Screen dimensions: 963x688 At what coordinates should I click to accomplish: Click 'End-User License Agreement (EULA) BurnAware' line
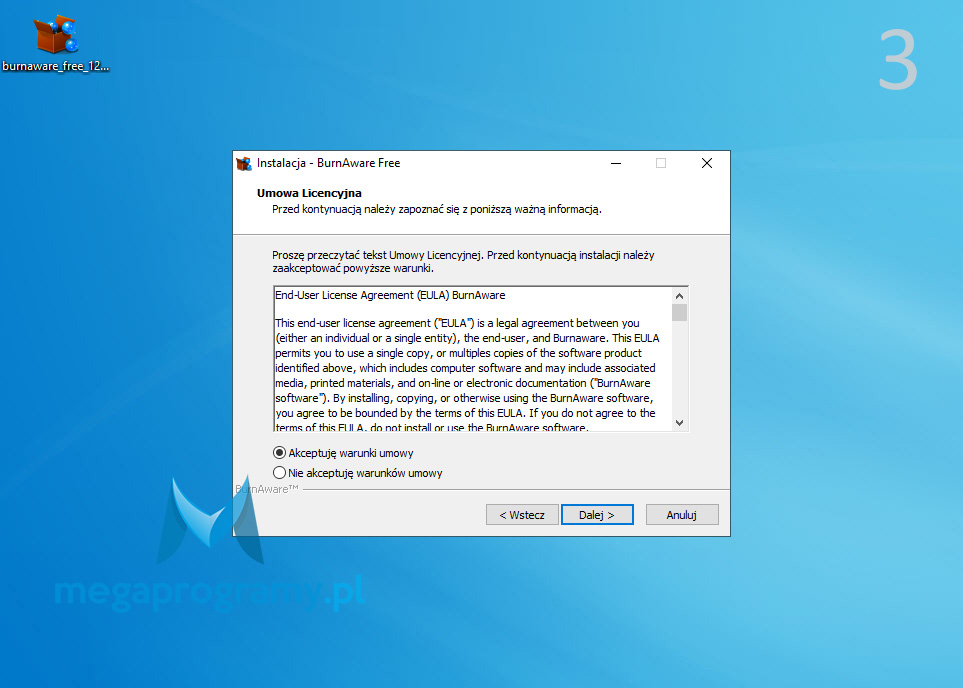click(390, 295)
